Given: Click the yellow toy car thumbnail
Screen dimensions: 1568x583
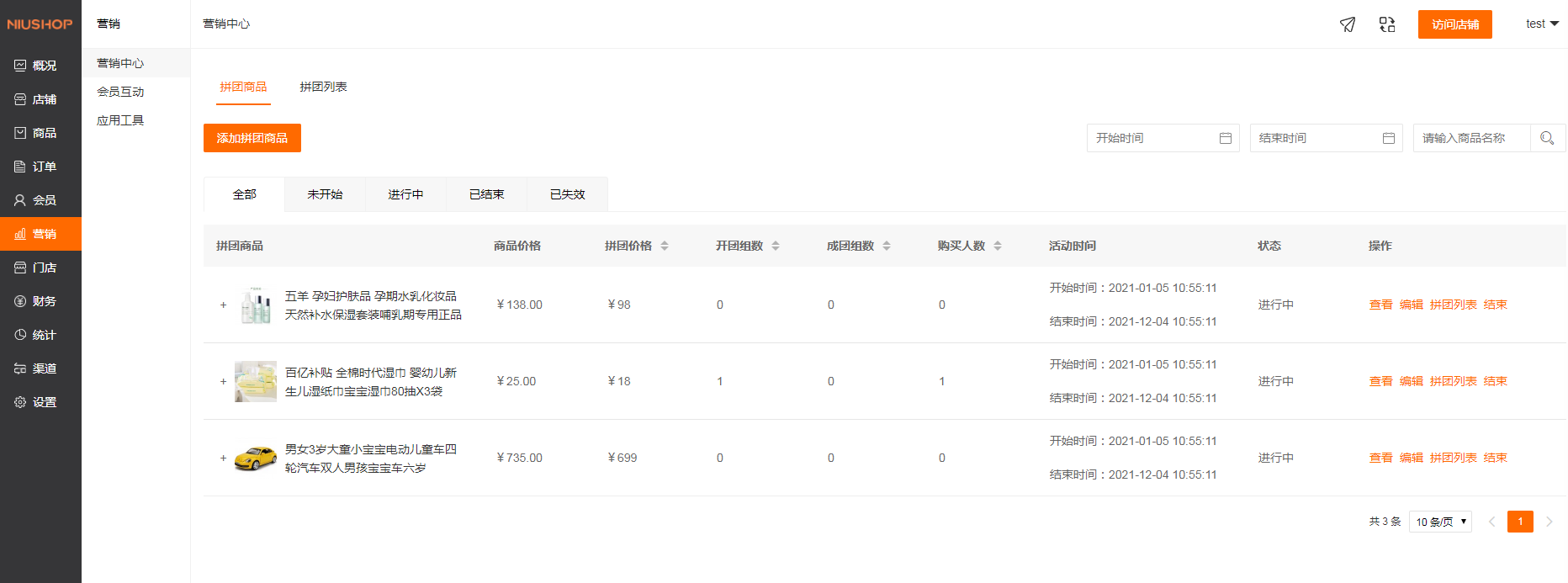Looking at the screenshot, I should (x=255, y=458).
